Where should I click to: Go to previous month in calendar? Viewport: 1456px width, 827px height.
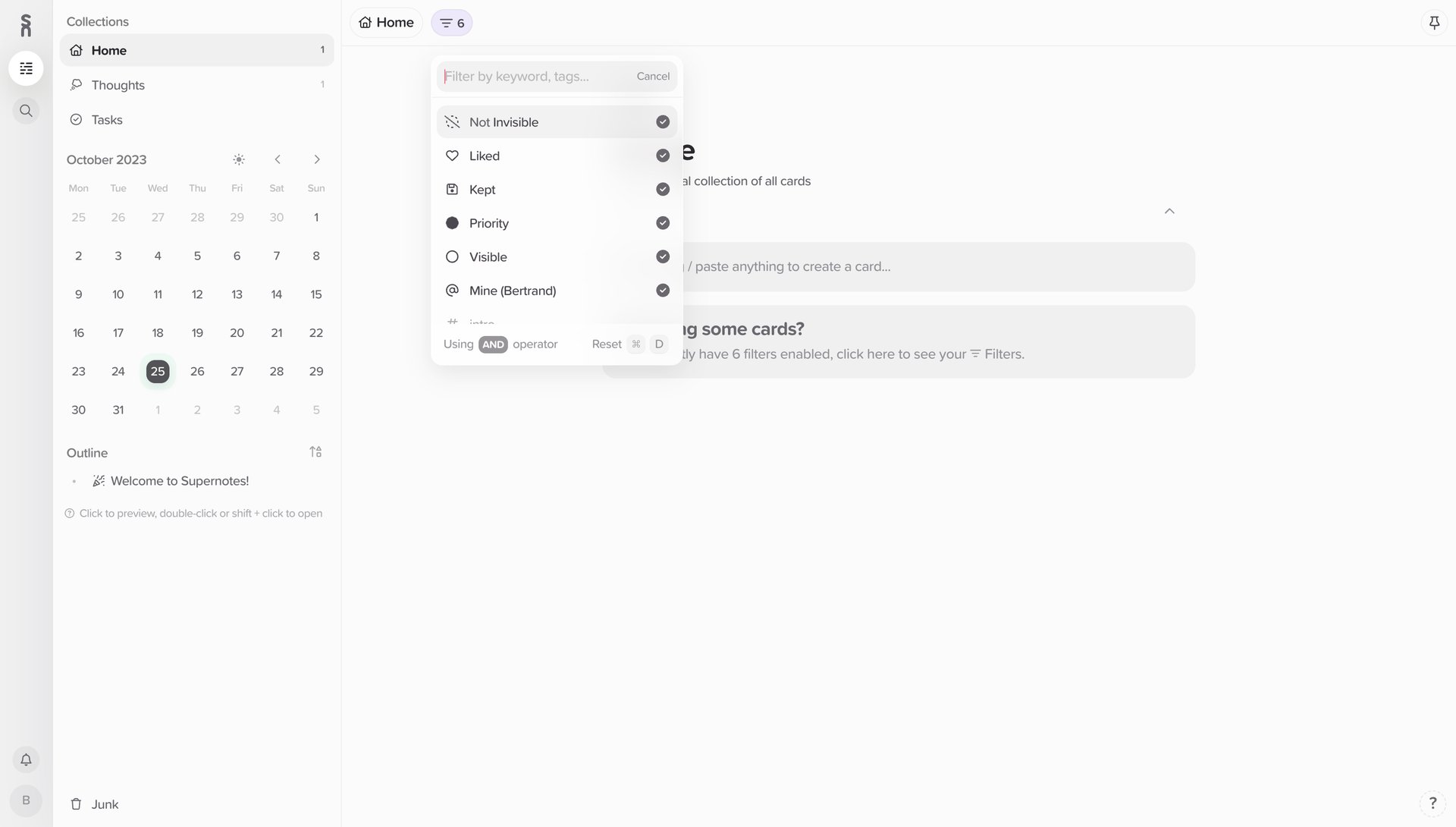278,159
